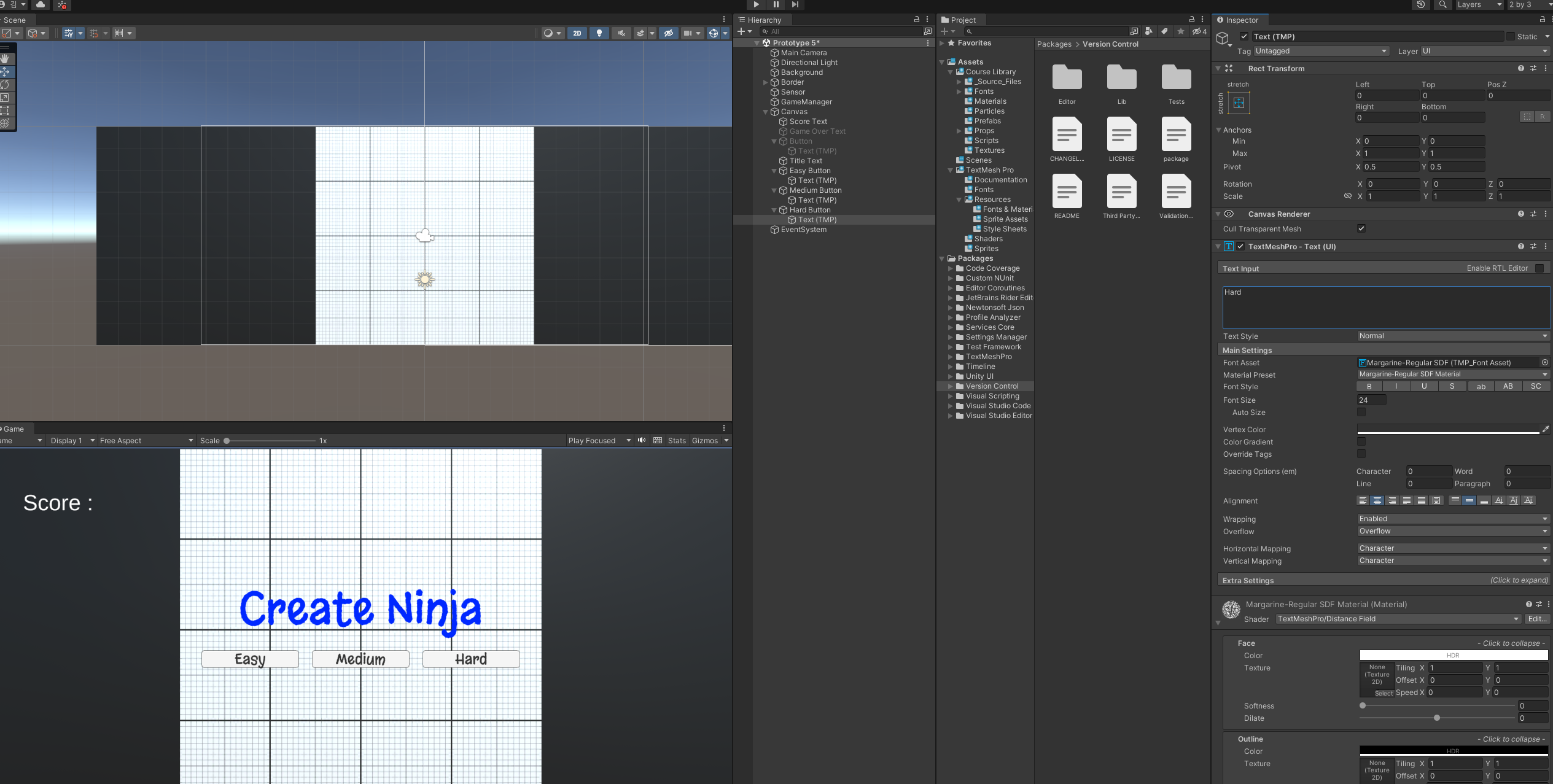The width and height of the screenshot is (1553, 784).
Task: Toggle 2D mode in the Scene view
Action: coord(577,33)
